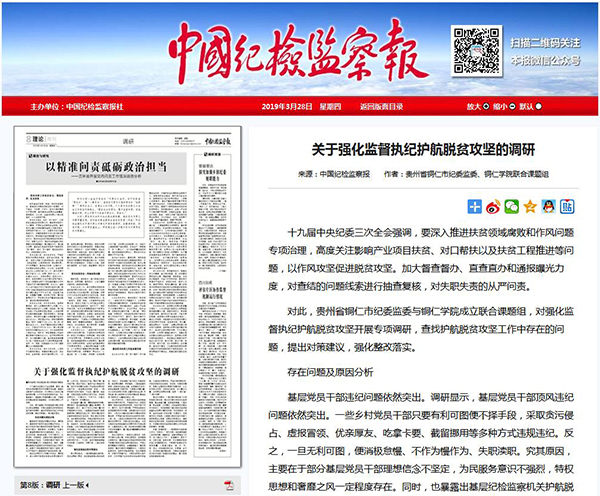Select the 默认 default size radio button

pyautogui.click(x=538, y=106)
